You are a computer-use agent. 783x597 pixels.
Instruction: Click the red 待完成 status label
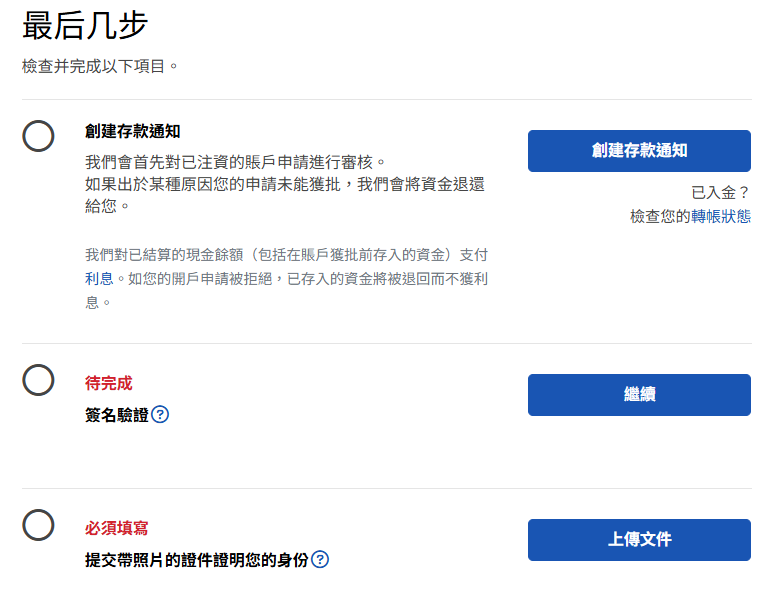(x=108, y=383)
